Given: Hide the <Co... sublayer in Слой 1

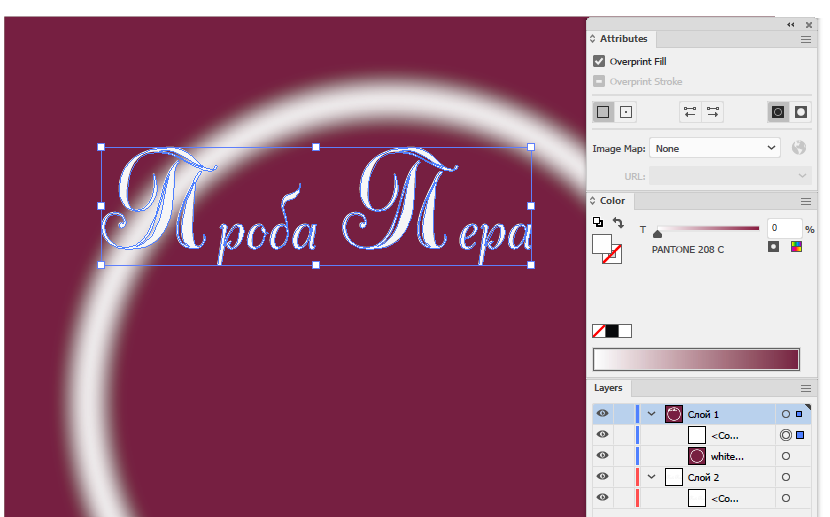Looking at the screenshot, I should [602, 434].
